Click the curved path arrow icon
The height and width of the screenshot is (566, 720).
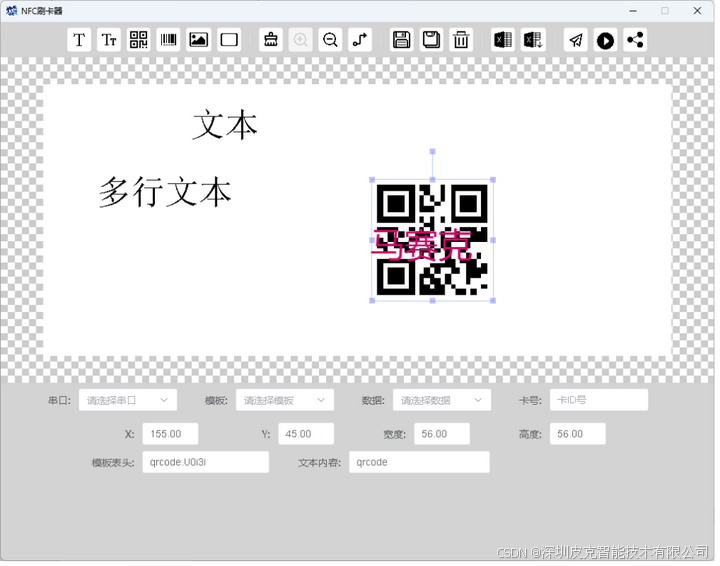click(360, 40)
